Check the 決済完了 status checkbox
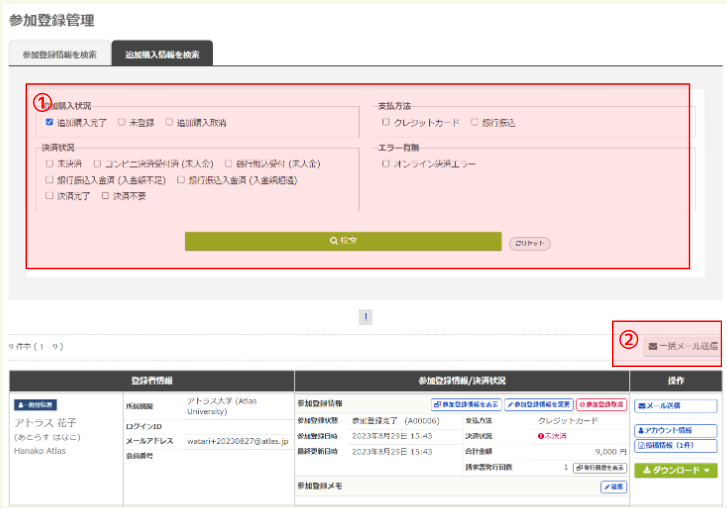This screenshot has height=508, width=727. [50, 196]
